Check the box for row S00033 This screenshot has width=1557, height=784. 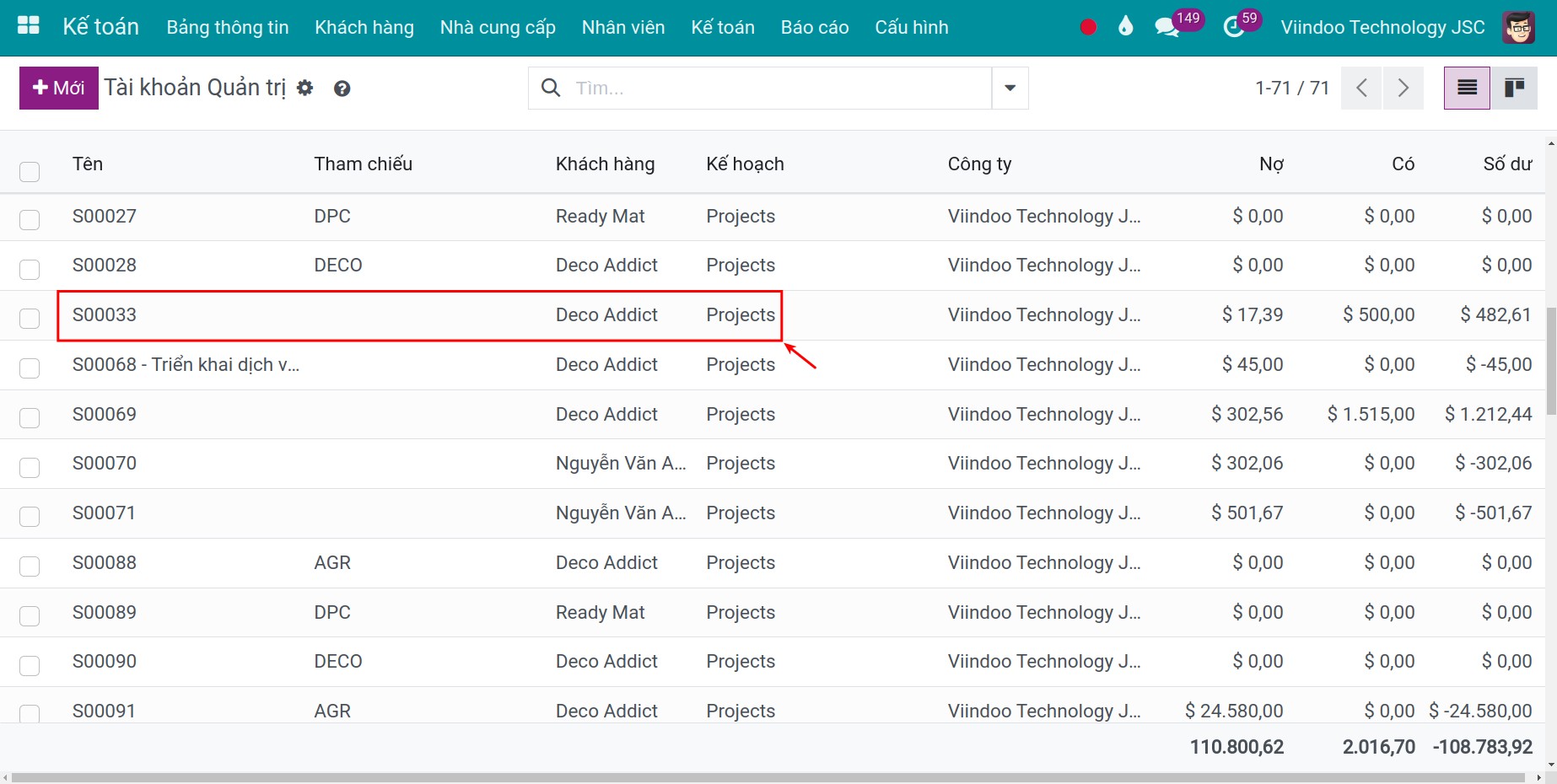tap(30, 319)
